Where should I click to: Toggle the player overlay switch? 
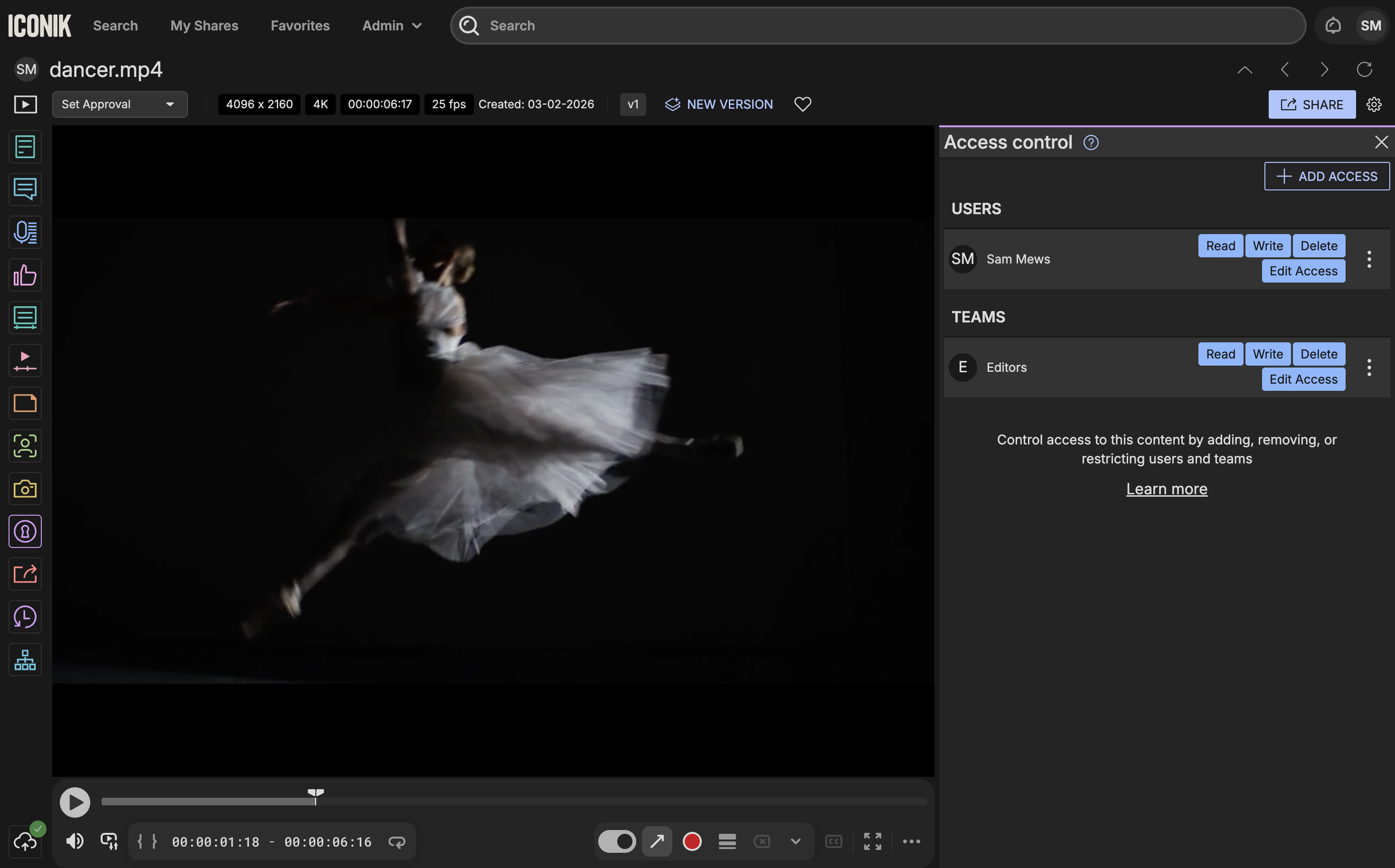point(617,841)
